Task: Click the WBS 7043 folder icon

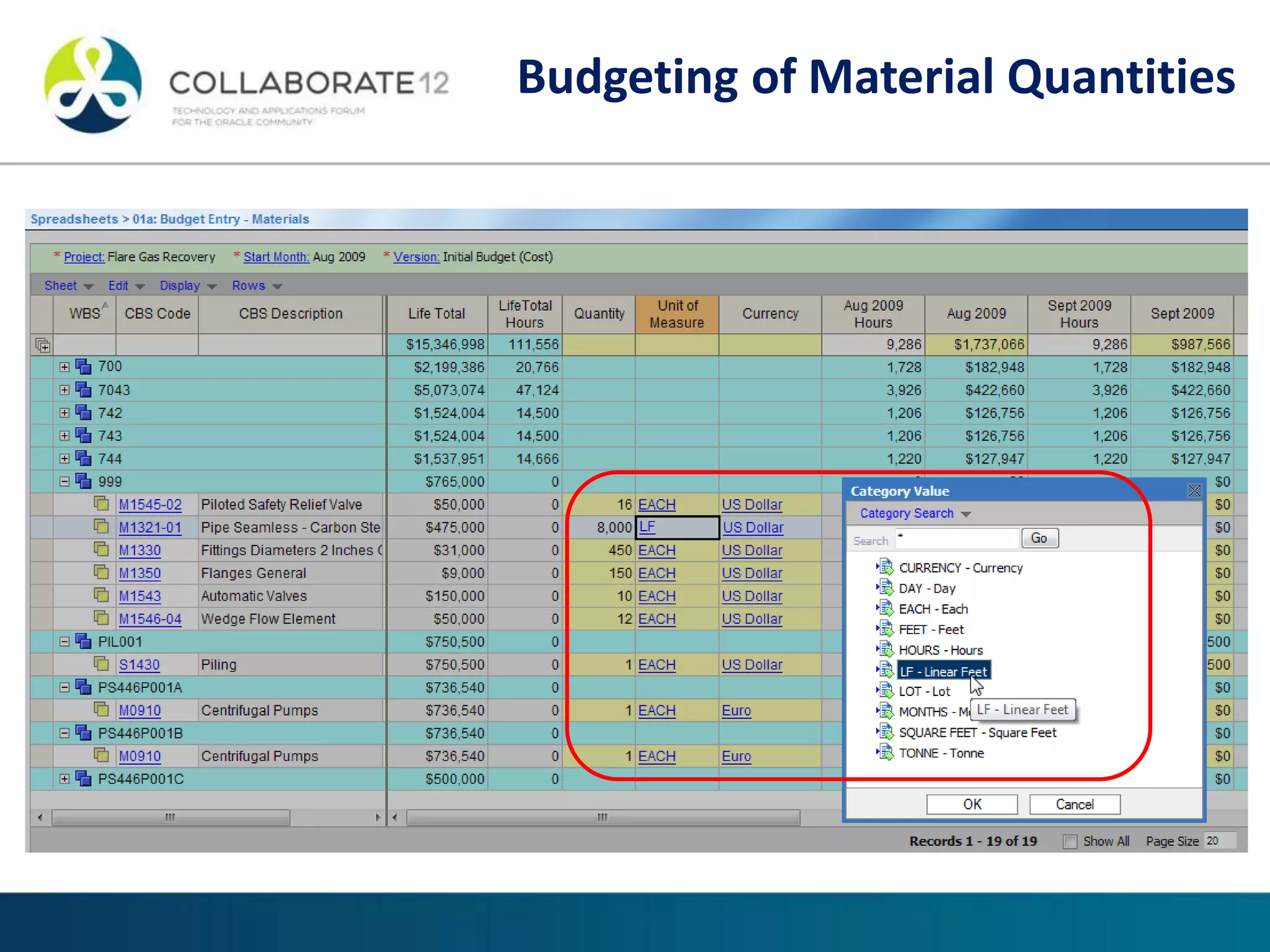Action: coord(83,390)
